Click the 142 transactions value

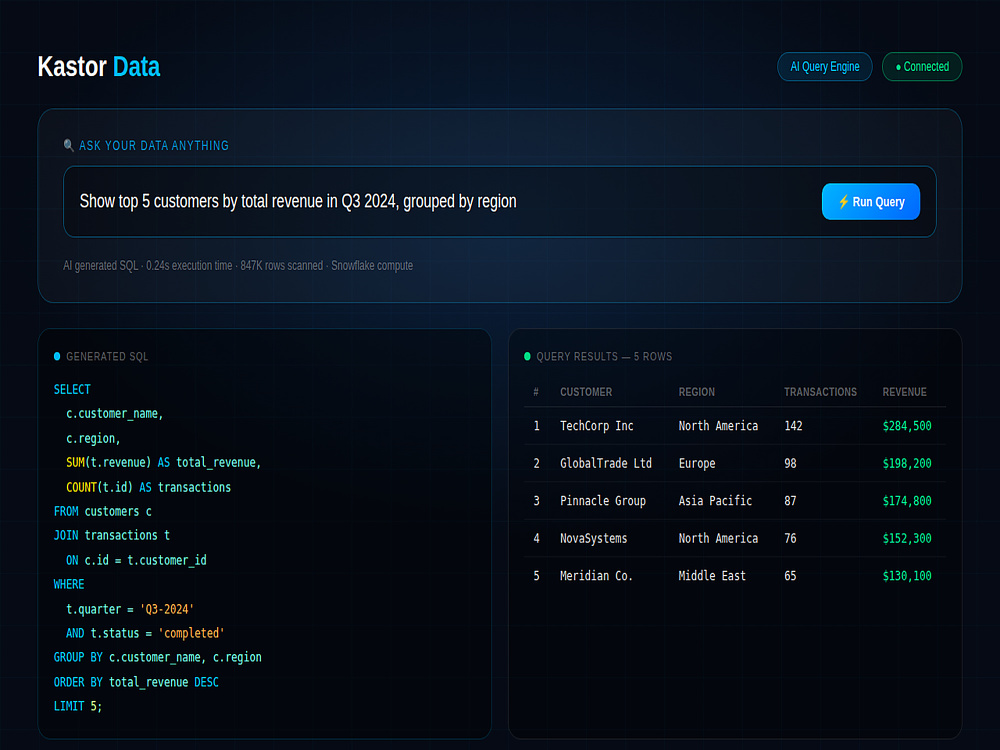click(793, 425)
